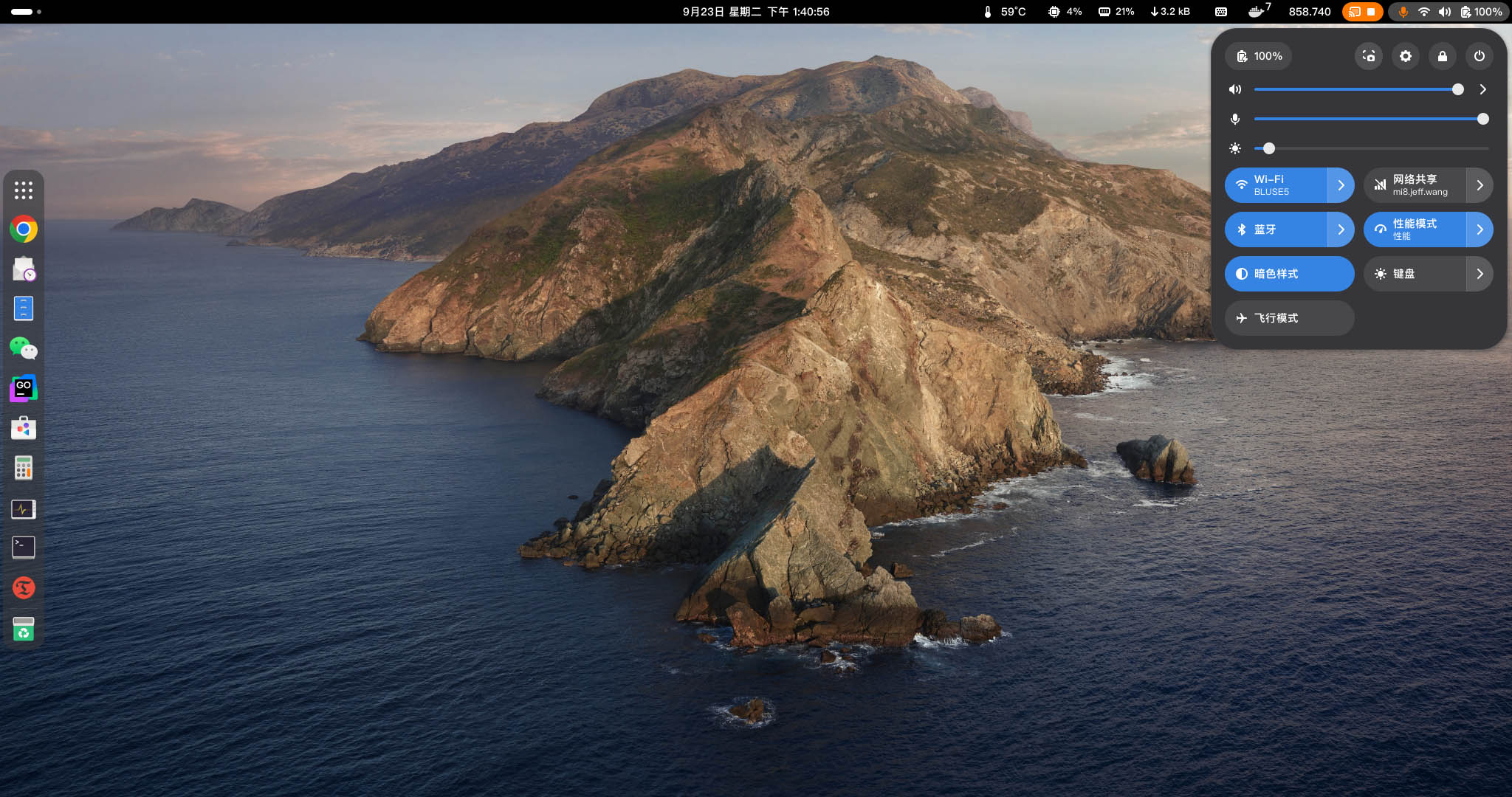Open the date and time menu in top bar
Viewport: 1512px width, 797px height.
(755, 12)
